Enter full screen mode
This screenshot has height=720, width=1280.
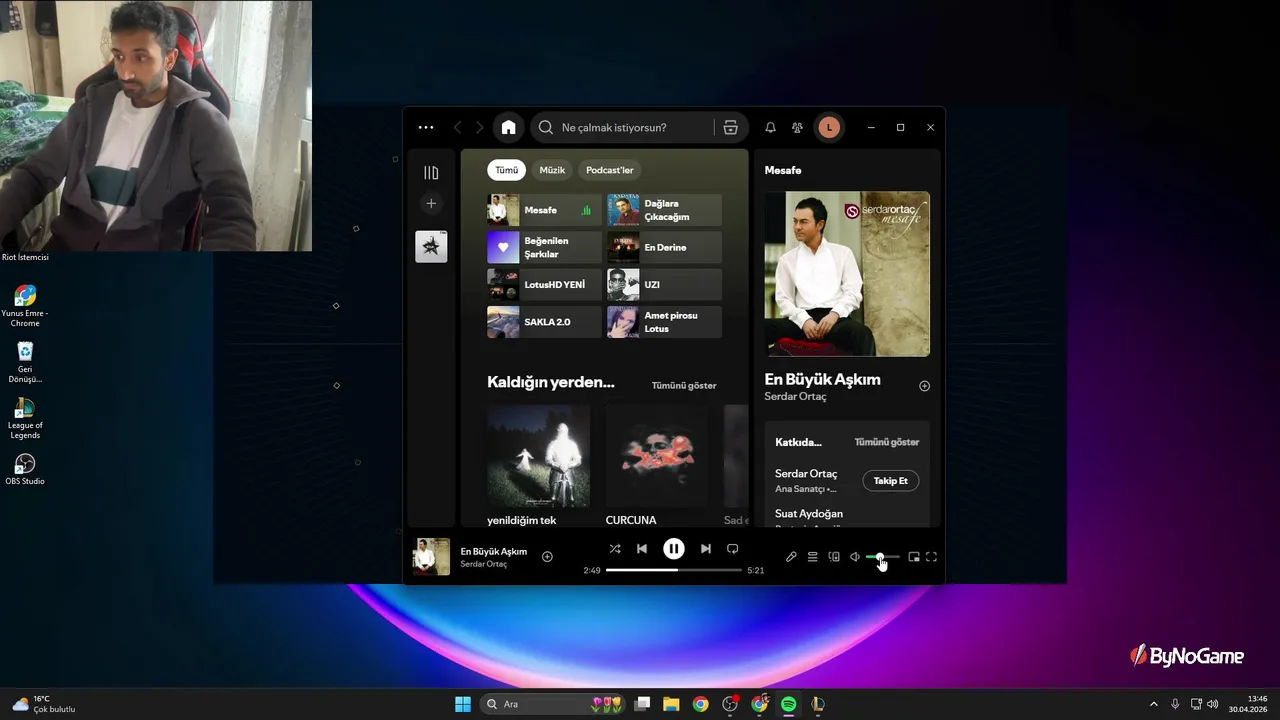click(x=931, y=557)
